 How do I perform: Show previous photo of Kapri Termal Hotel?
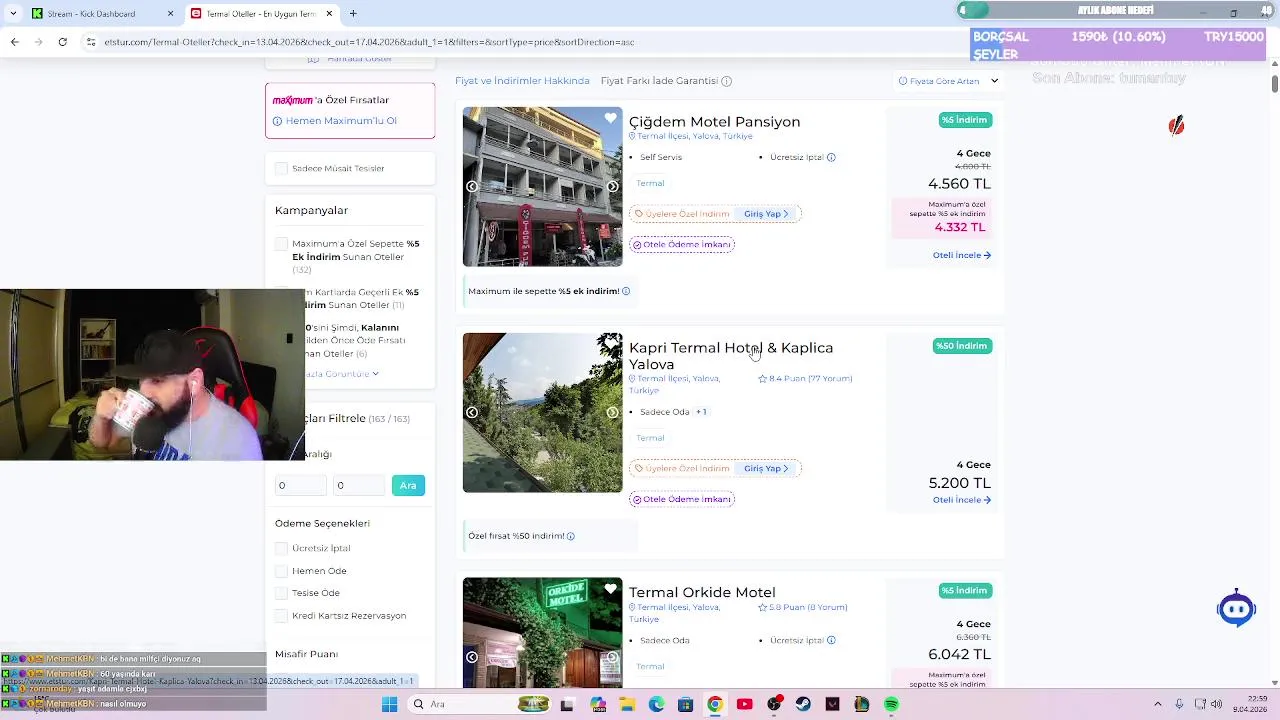tap(472, 412)
